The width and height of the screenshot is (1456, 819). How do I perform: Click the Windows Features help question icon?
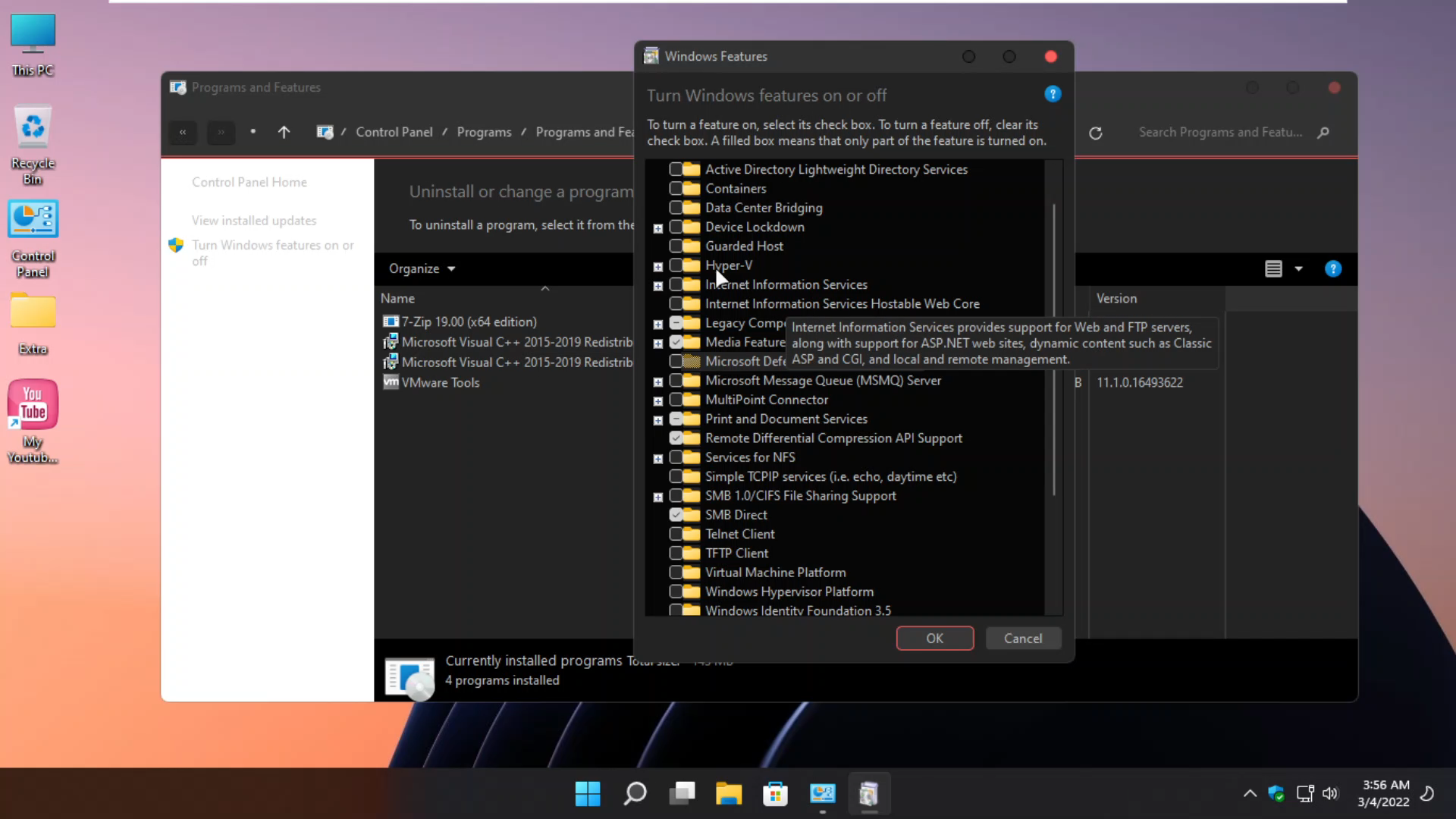[1053, 94]
